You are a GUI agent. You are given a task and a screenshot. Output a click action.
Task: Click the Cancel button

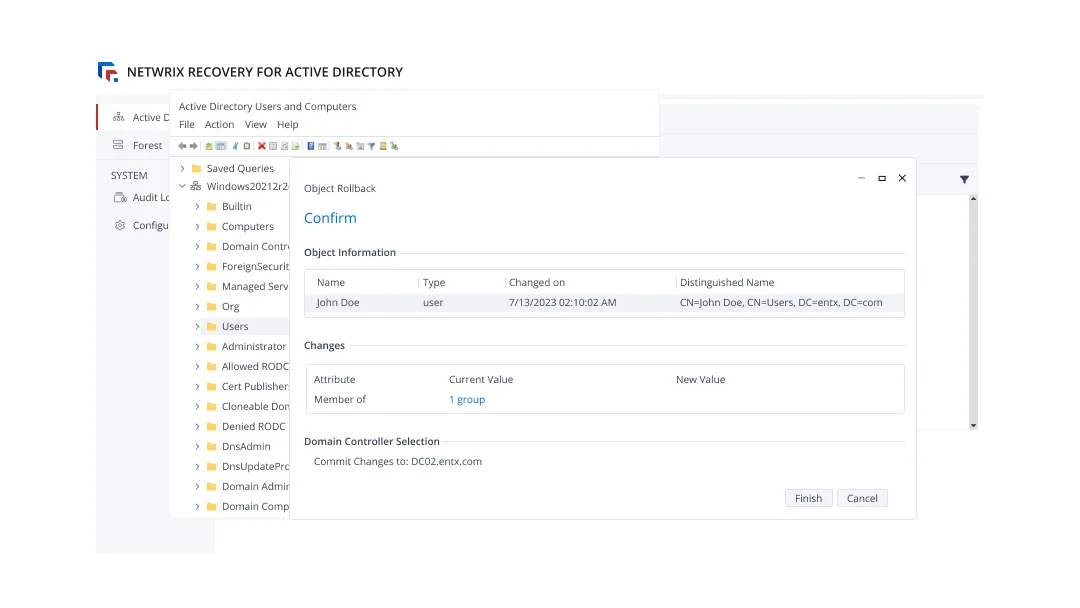(862, 499)
